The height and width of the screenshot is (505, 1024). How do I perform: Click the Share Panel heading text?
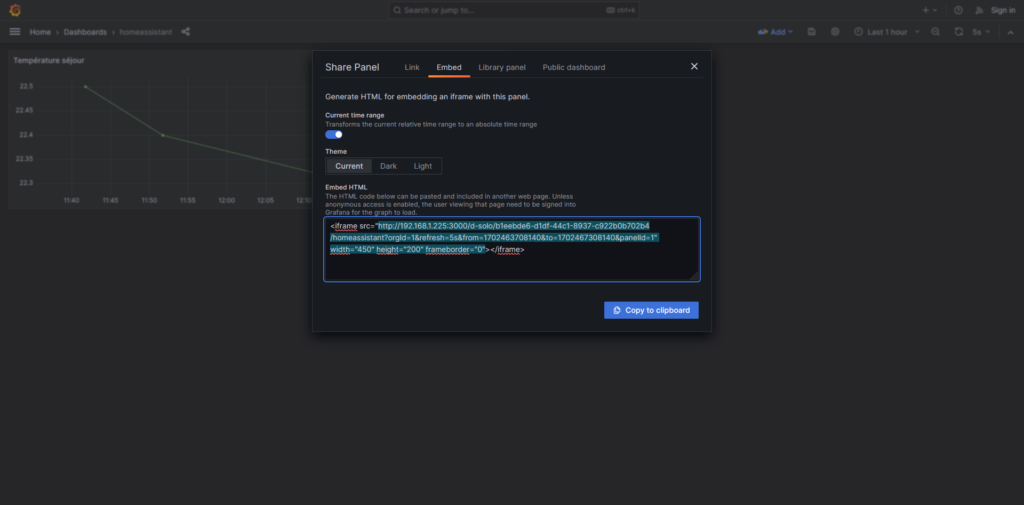click(352, 67)
